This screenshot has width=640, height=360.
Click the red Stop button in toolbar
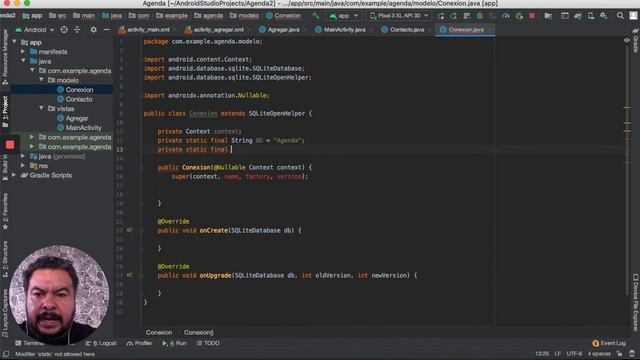coord(532,16)
